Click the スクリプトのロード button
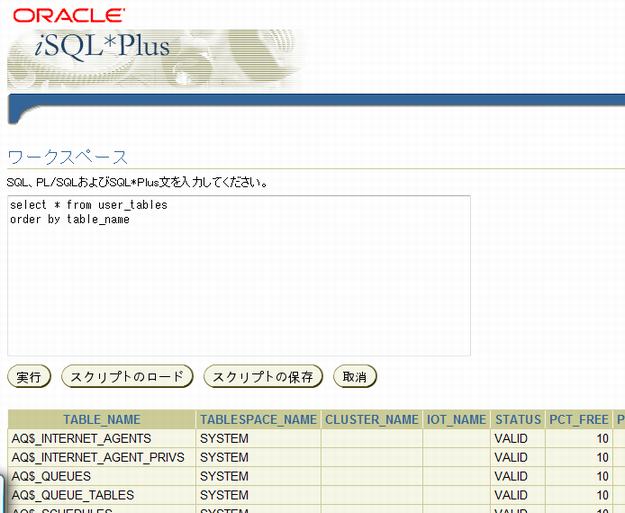 point(127,377)
